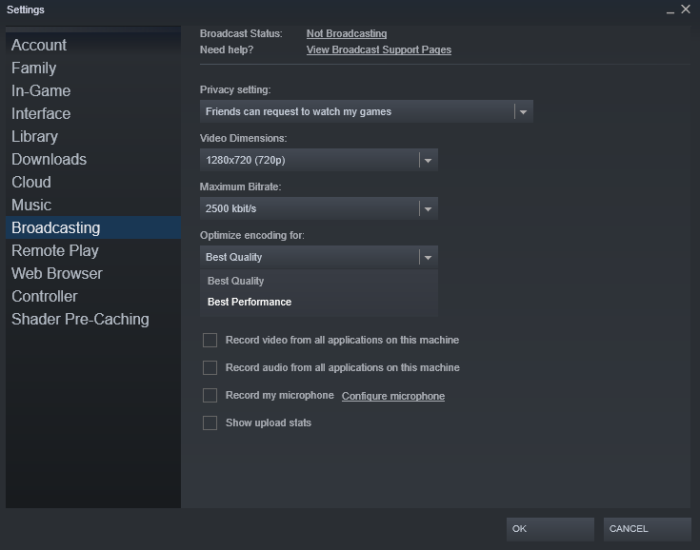Switch to Downloads settings
700x550 pixels.
click(93, 159)
